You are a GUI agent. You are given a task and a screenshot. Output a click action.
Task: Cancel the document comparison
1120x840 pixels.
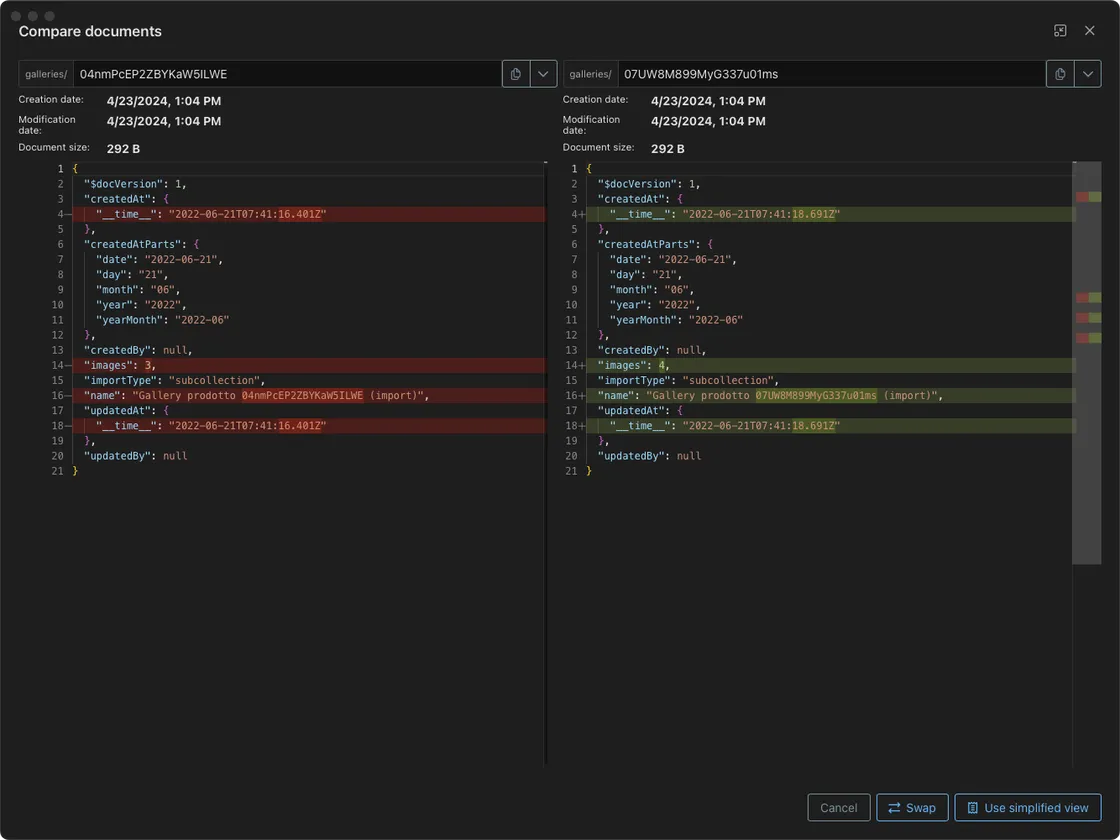pyautogui.click(x=839, y=808)
